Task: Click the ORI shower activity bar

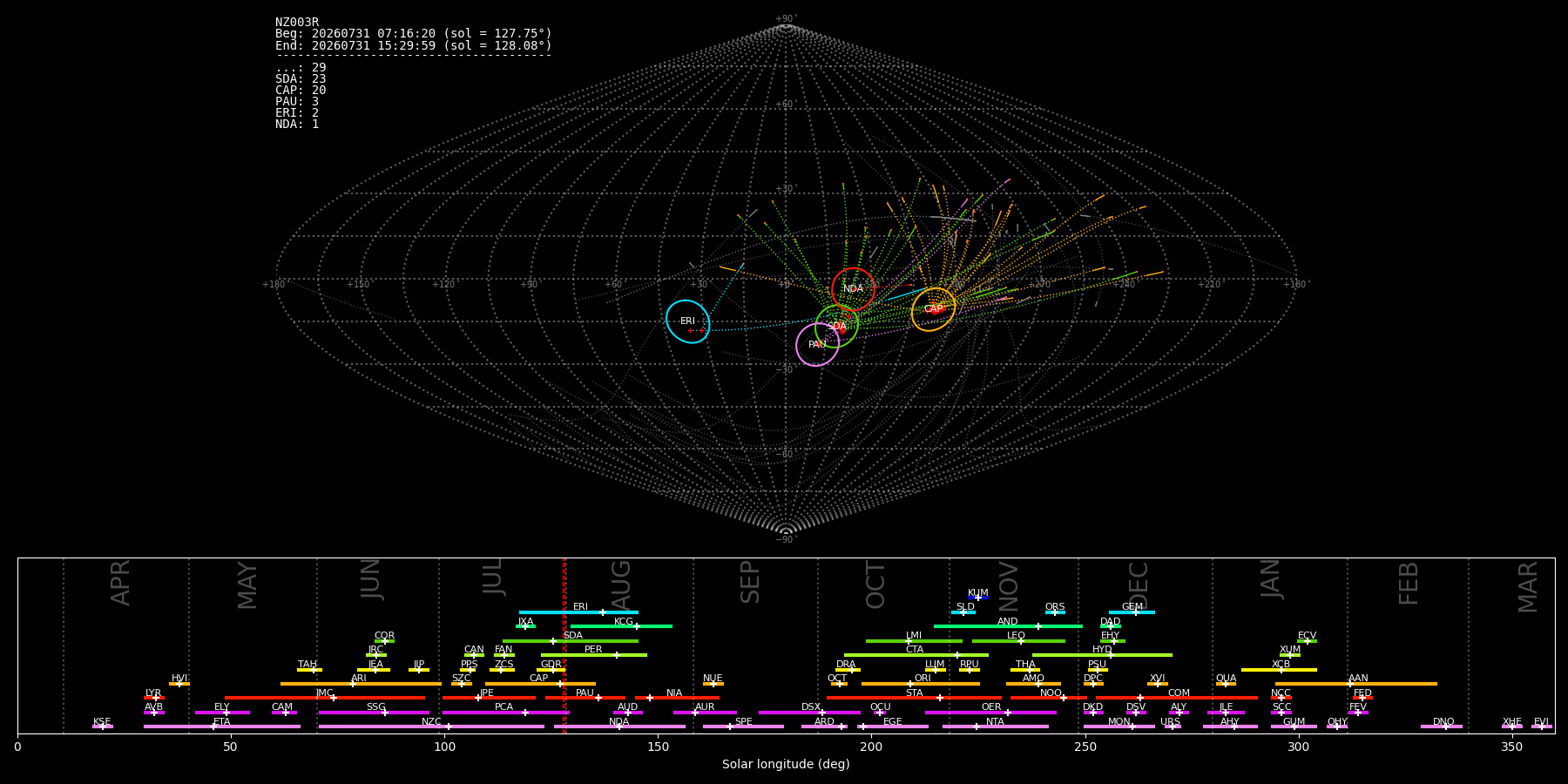Action: (921, 684)
